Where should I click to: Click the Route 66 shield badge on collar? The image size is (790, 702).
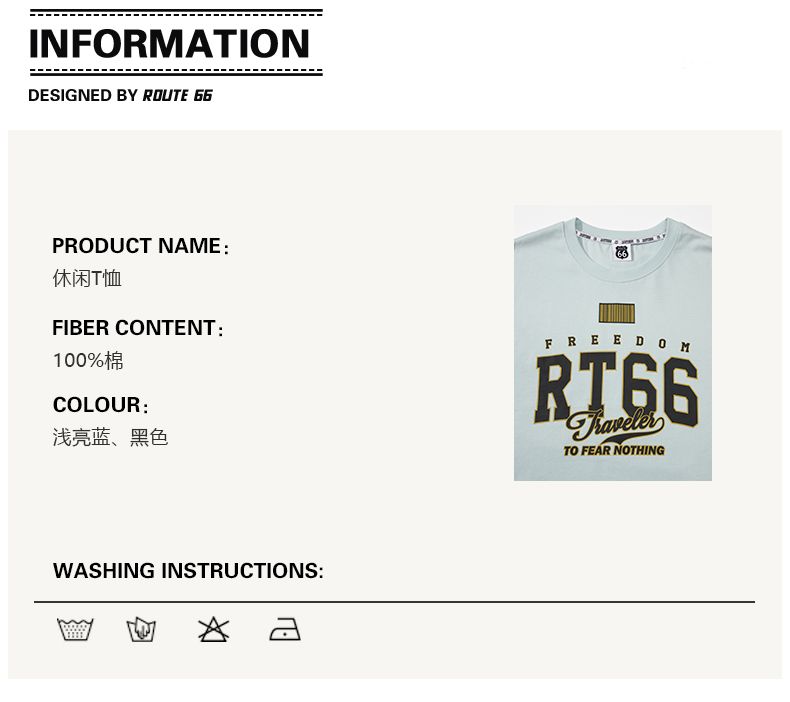coord(621,252)
